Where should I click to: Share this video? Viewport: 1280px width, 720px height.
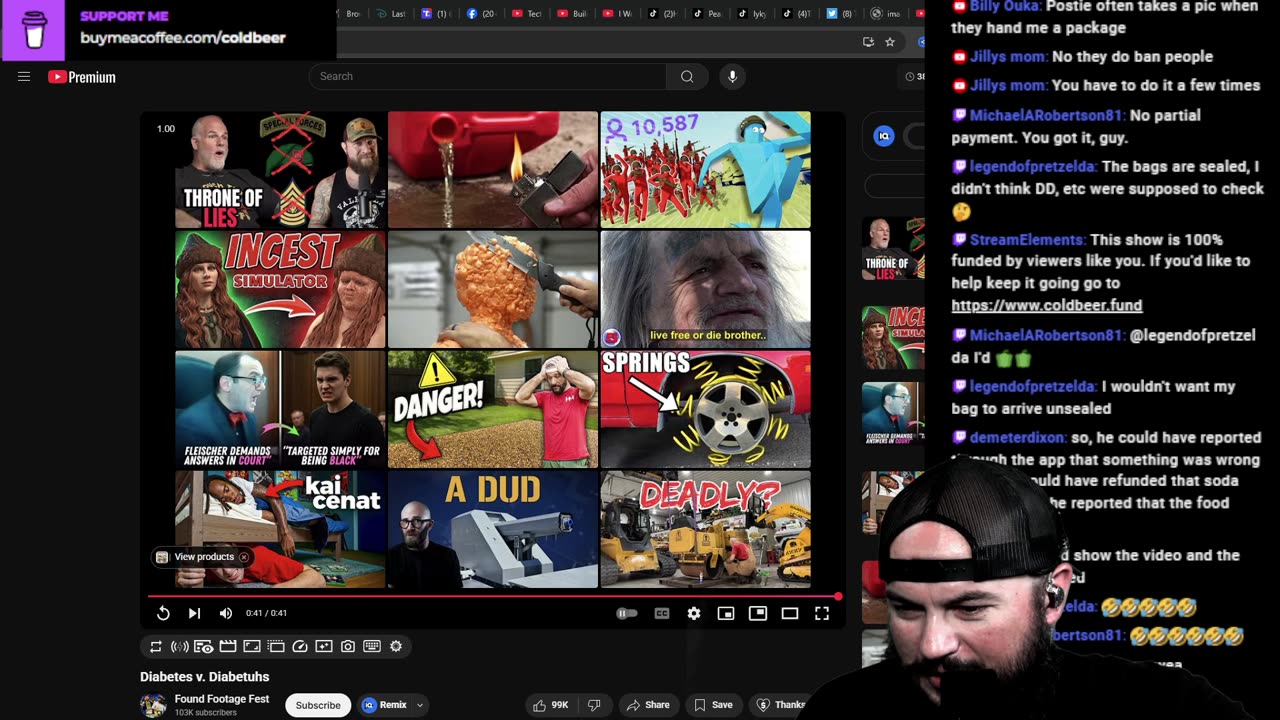point(647,705)
